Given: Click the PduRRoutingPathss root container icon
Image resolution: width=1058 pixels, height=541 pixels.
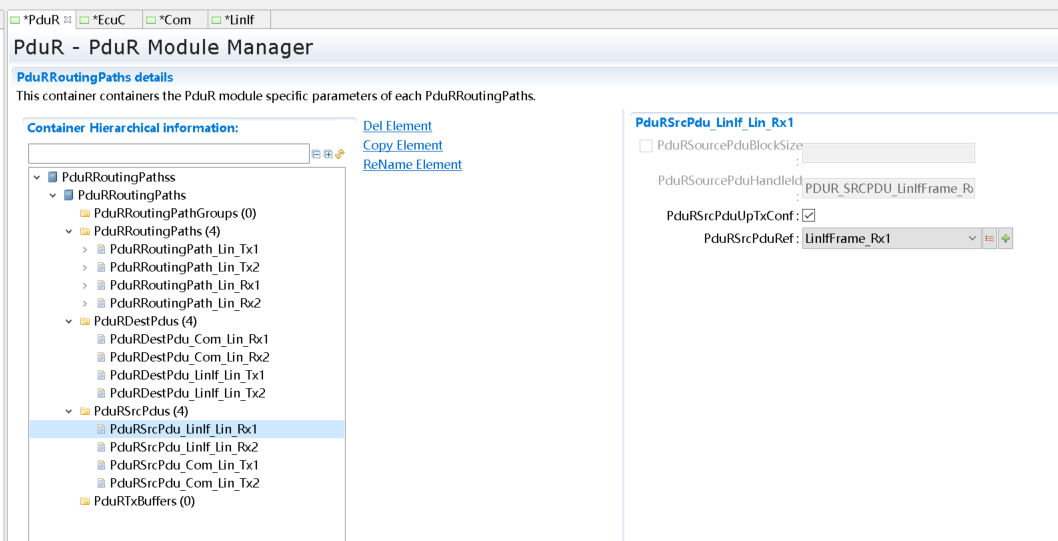Looking at the screenshot, I should pyautogui.click(x=53, y=177).
